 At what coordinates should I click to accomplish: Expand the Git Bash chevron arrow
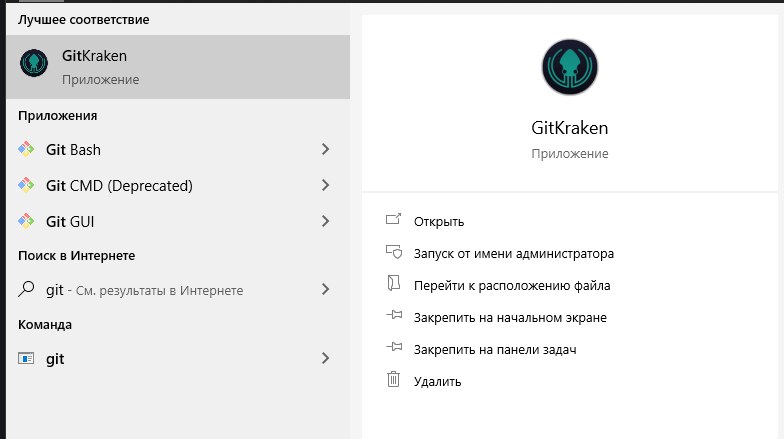(326, 149)
